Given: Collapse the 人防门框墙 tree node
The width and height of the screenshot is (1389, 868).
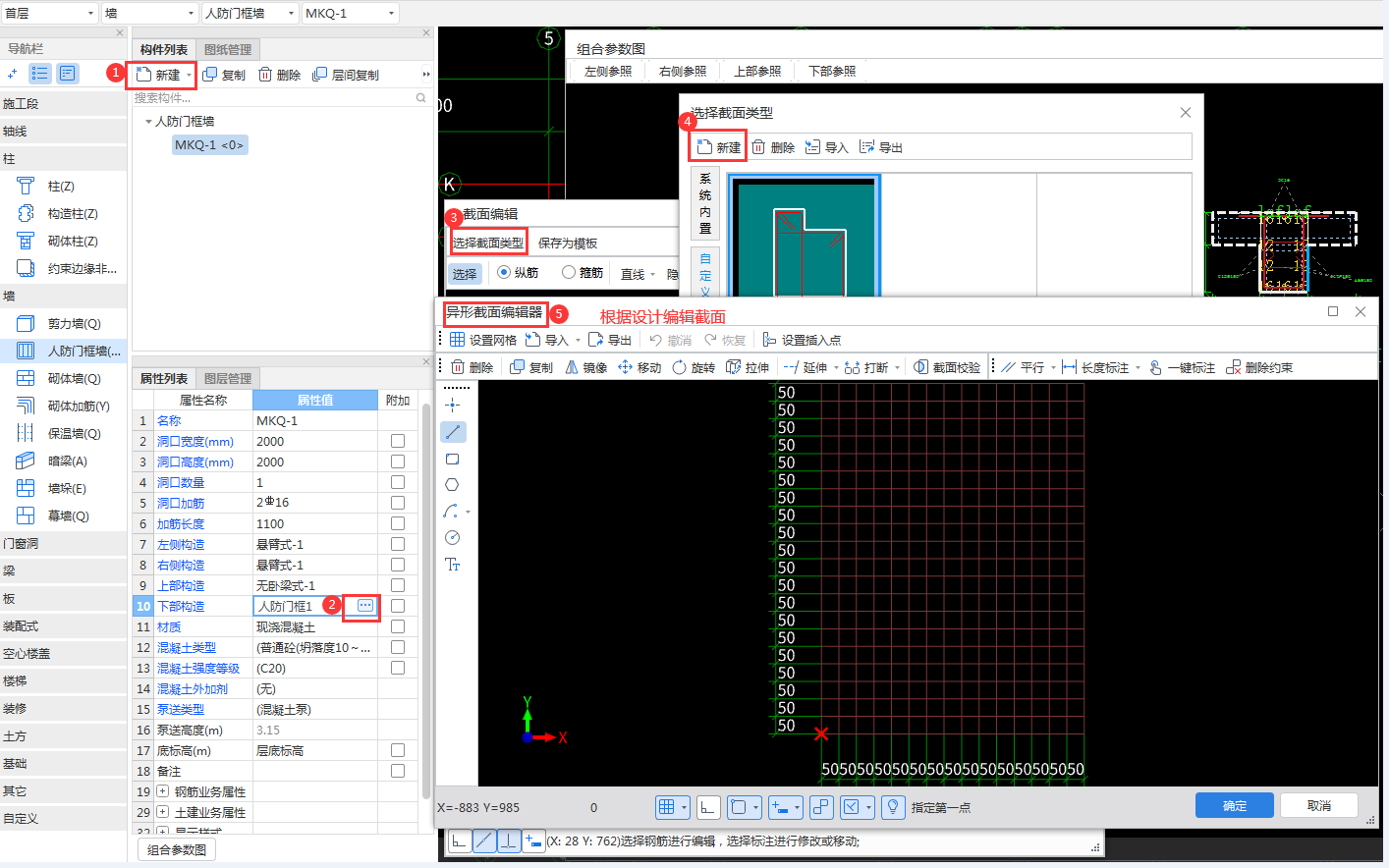Looking at the screenshot, I should tap(148, 122).
